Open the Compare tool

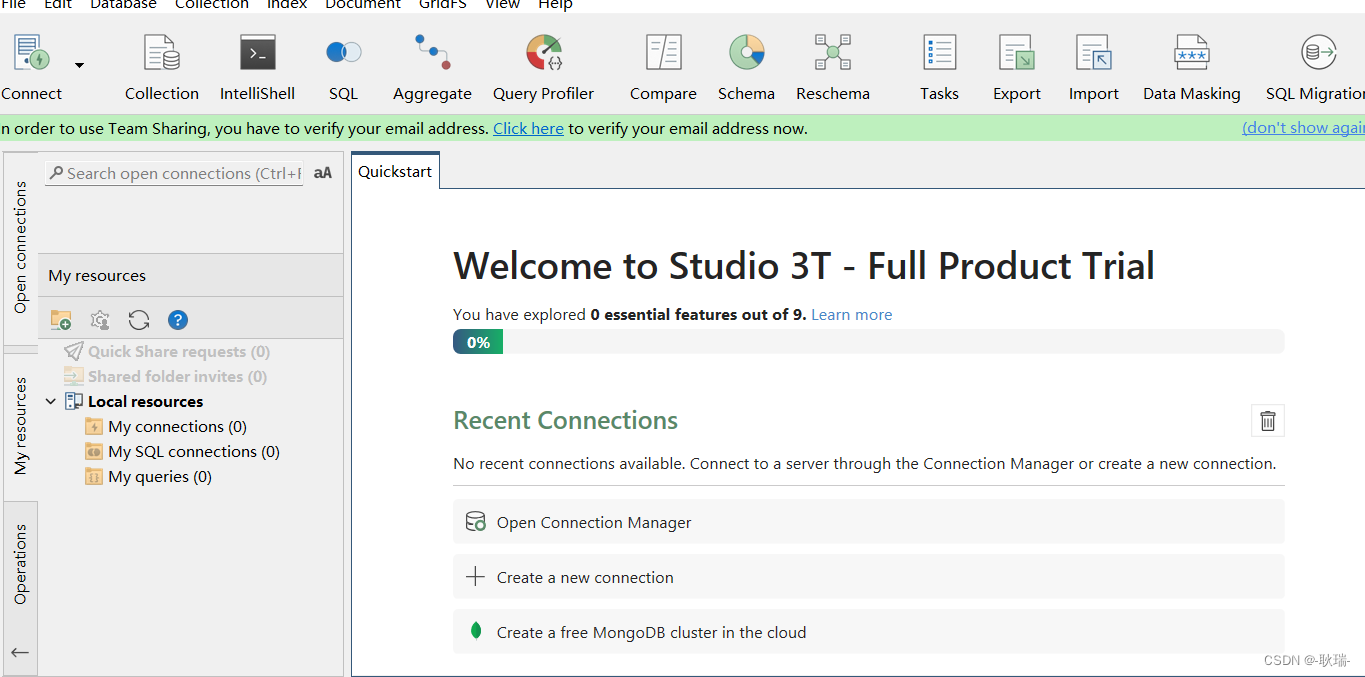point(662,65)
